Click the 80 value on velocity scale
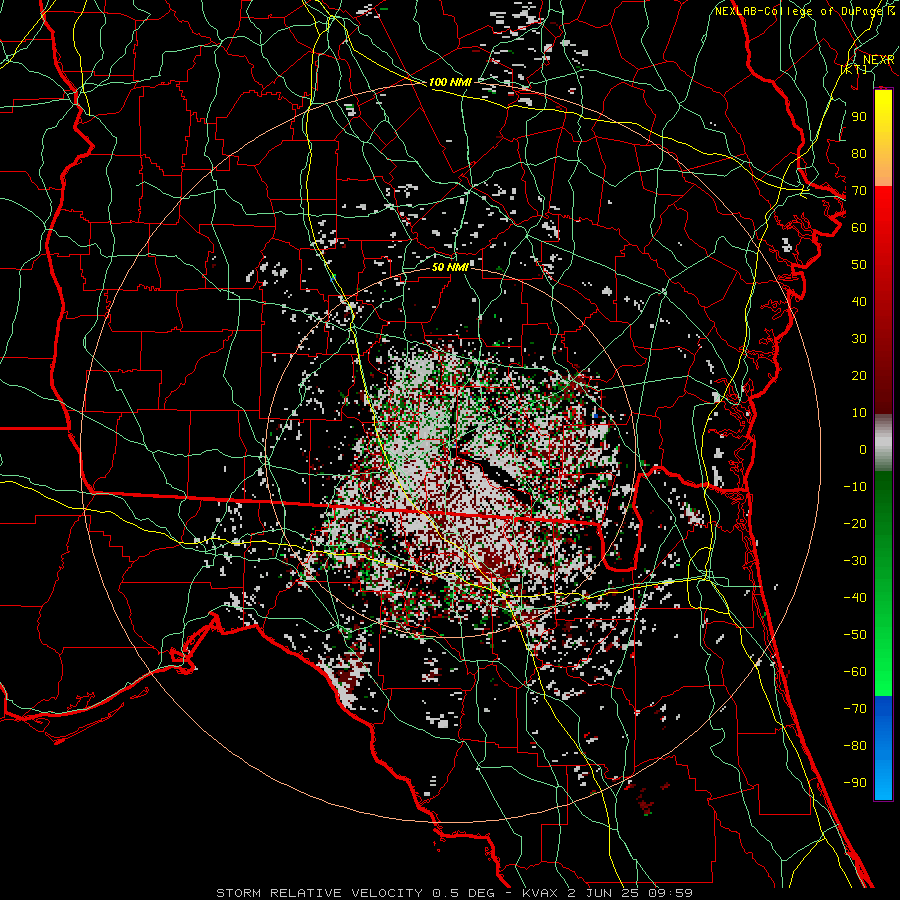The height and width of the screenshot is (900, 900). [x=859, y=154]
